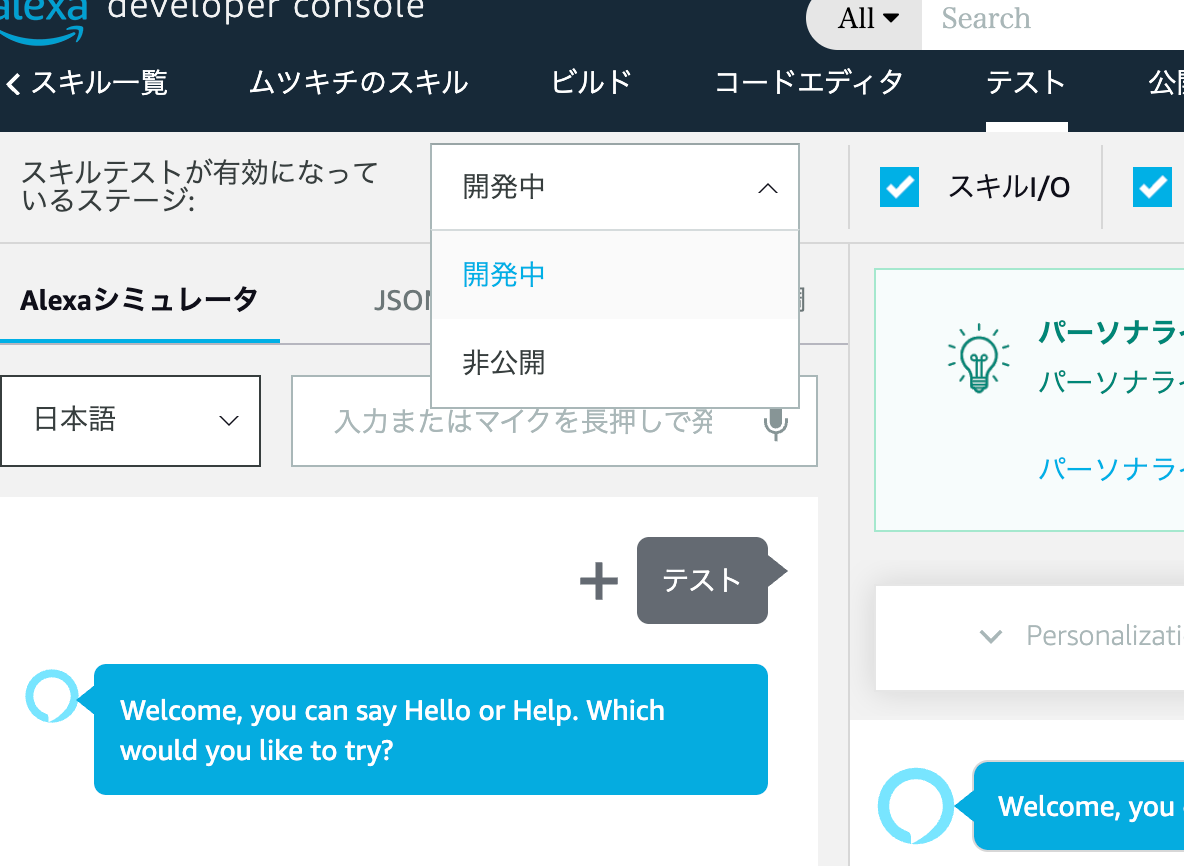Select Alexaシミュレータ tab
Image resolution: width=1184 pixels, height=866 pixels.
(x=139, y=300)
